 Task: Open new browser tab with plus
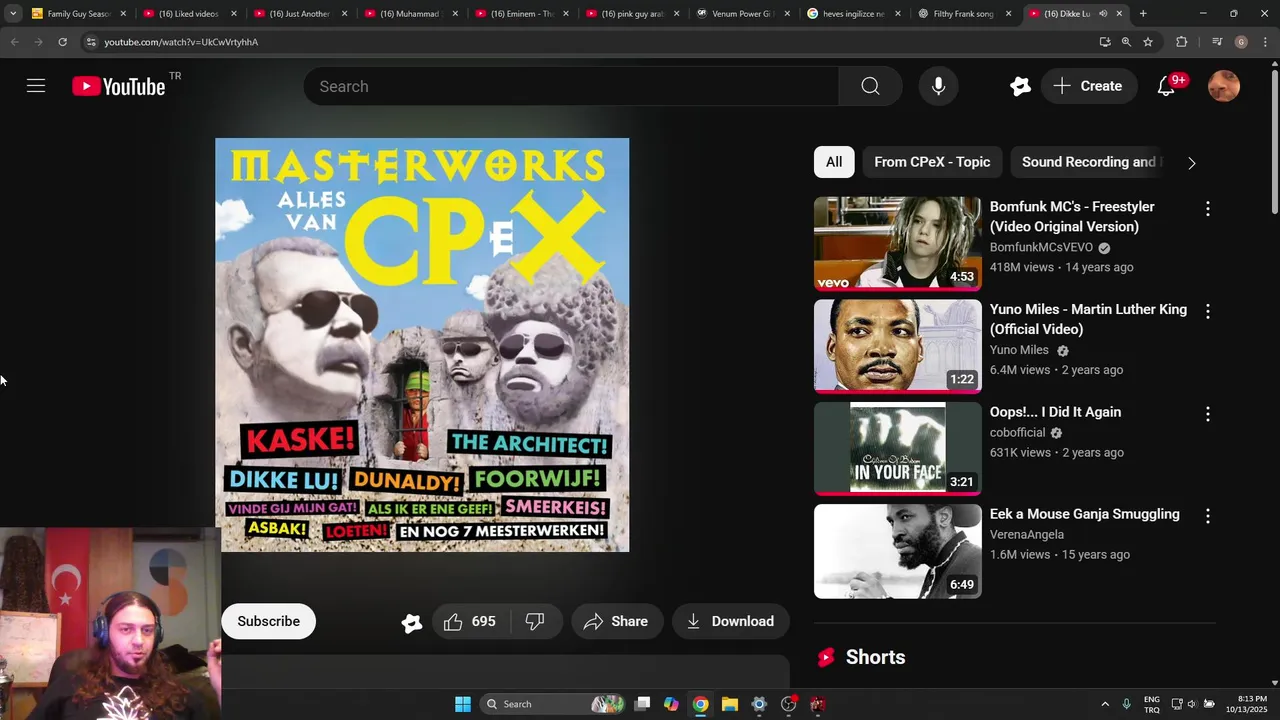click(x=1143, y=14)
